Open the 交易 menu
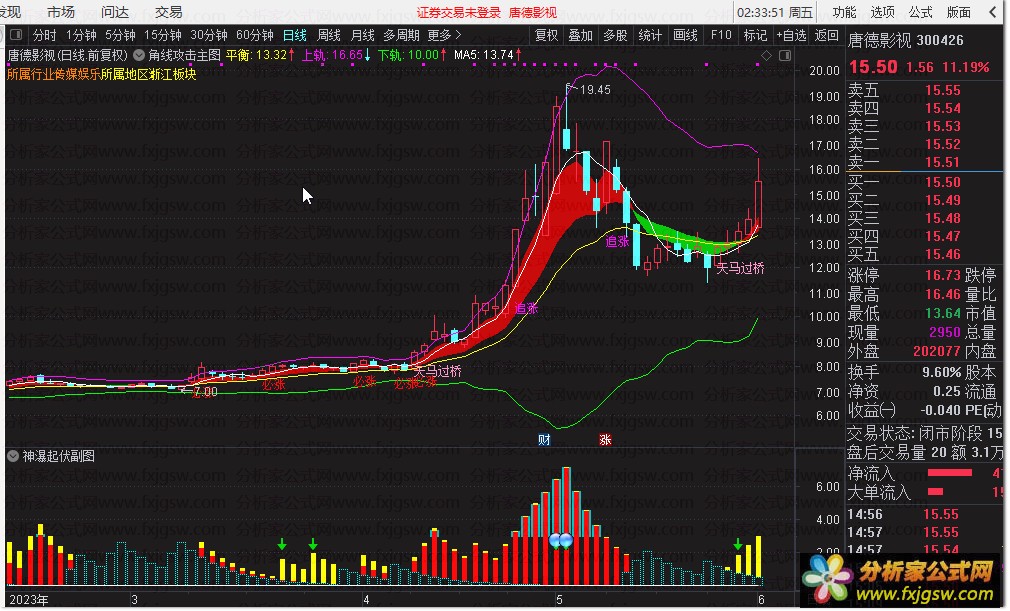 168,12
